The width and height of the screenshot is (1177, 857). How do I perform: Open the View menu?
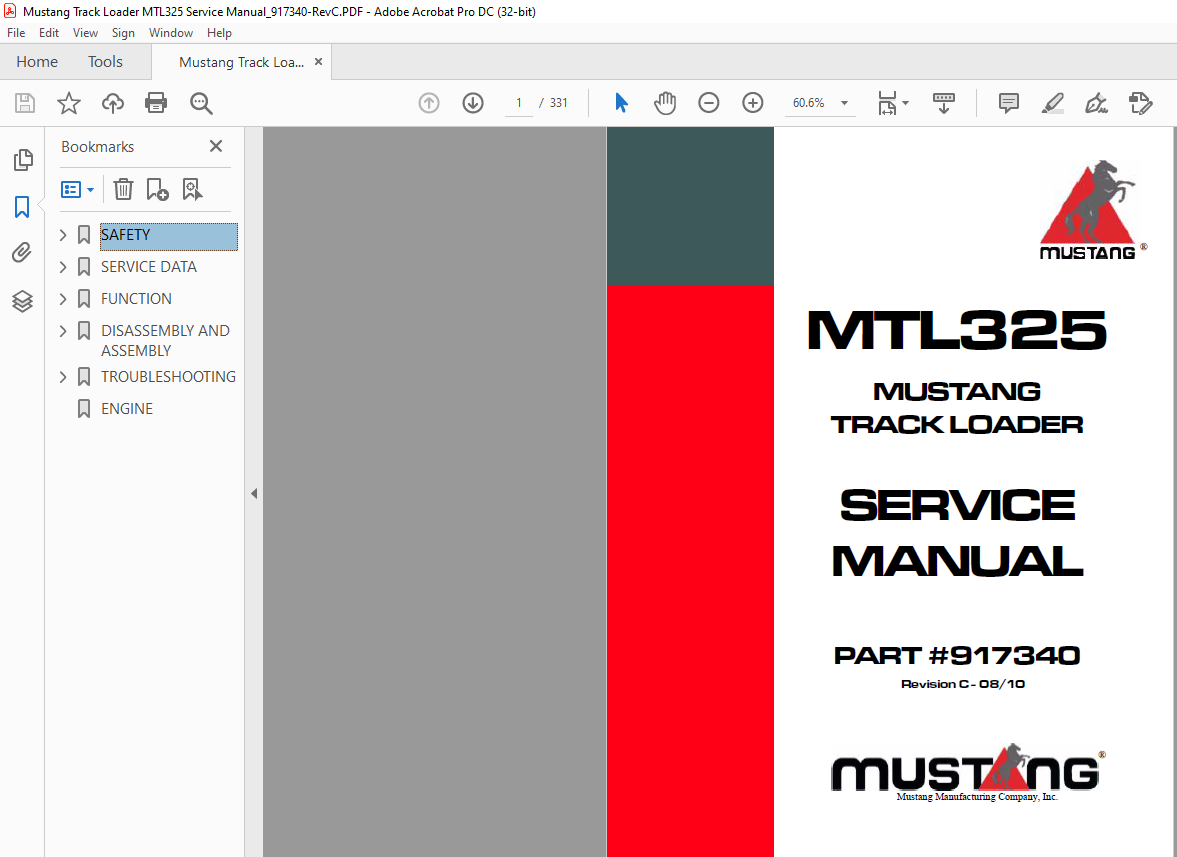85,33
